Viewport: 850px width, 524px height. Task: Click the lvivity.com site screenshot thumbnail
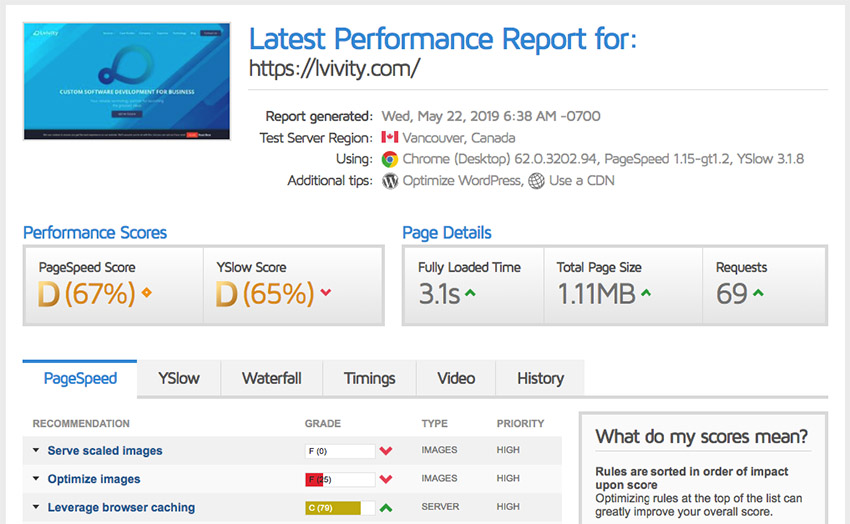point(126,81)
